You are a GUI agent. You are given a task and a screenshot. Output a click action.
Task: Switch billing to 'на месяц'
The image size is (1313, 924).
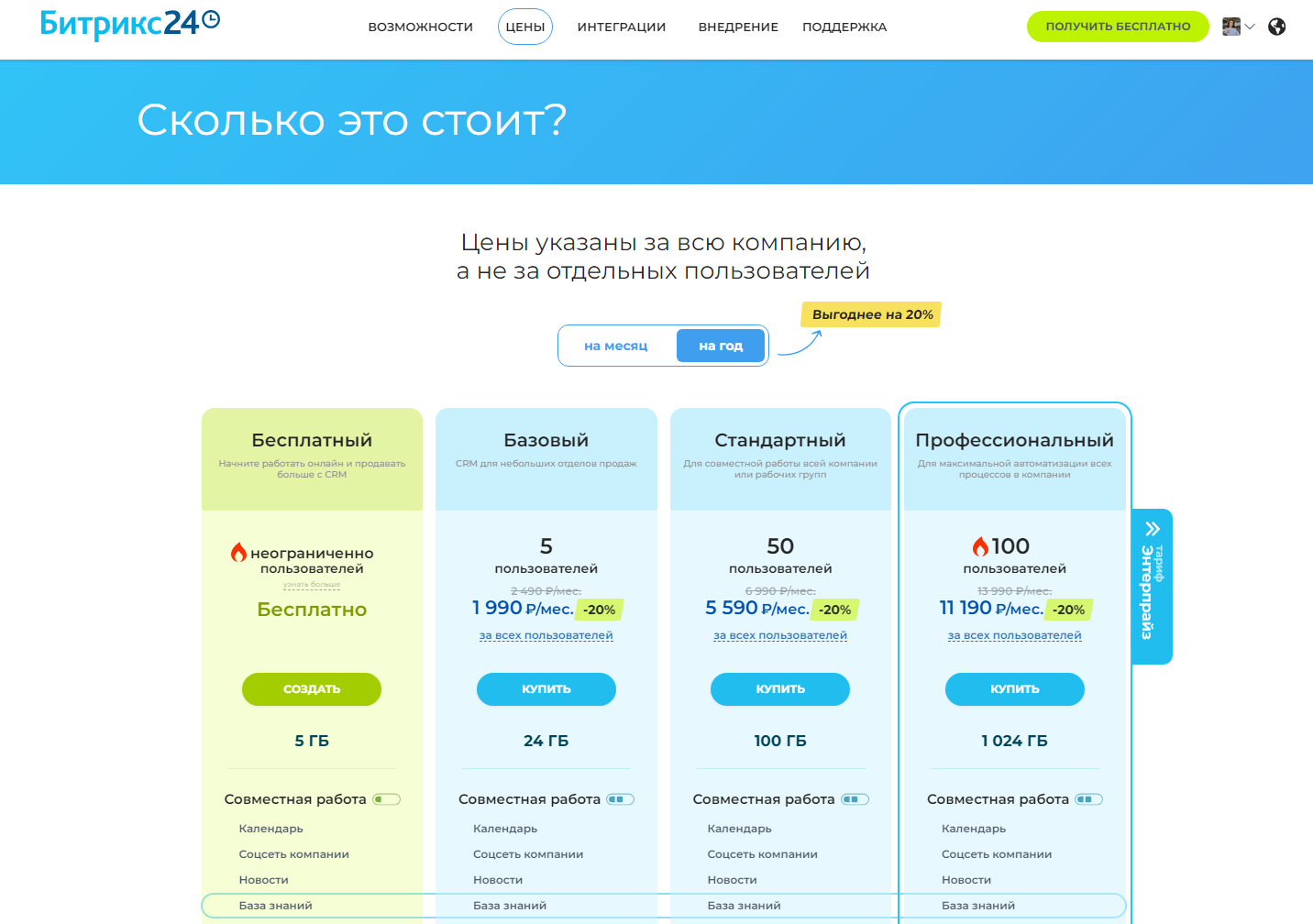click(616, 346)
